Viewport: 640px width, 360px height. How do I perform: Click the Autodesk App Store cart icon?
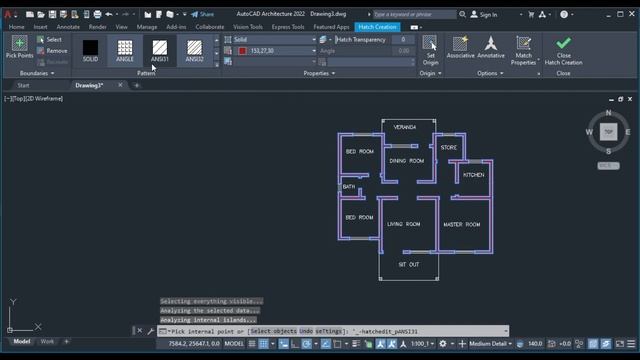point(531,14)
